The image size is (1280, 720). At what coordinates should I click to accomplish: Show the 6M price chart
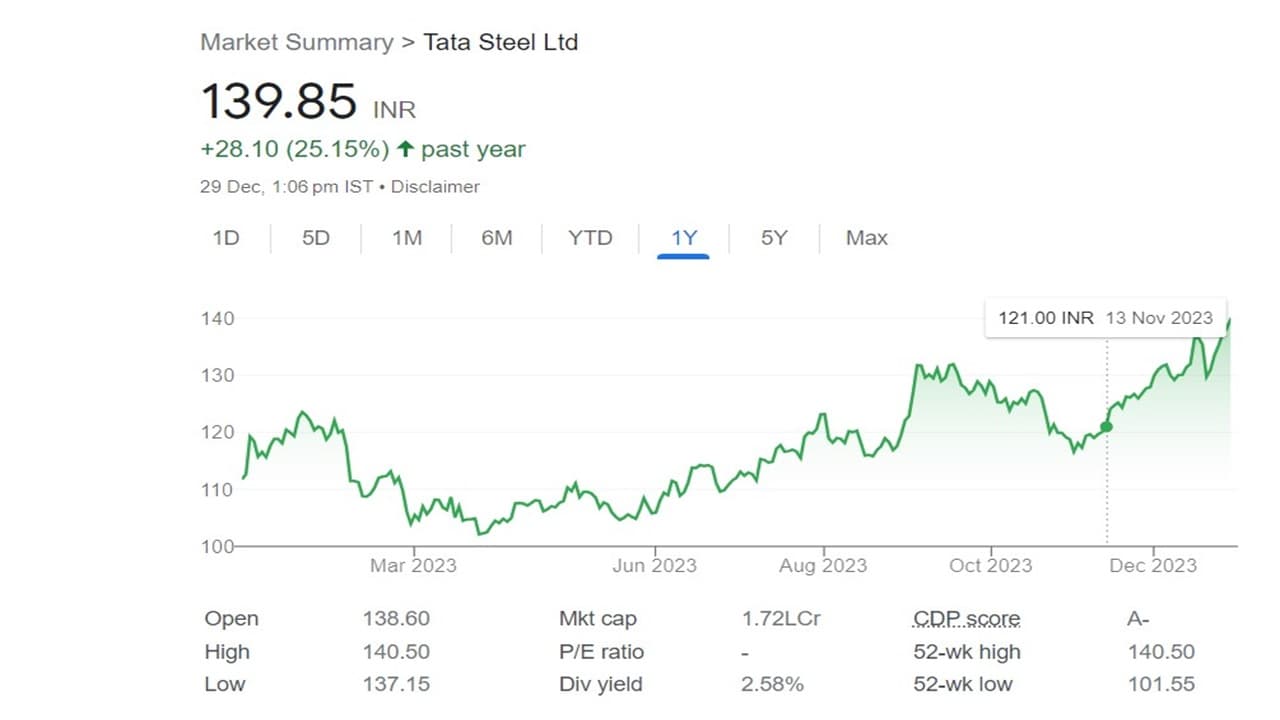coord(496,238)
